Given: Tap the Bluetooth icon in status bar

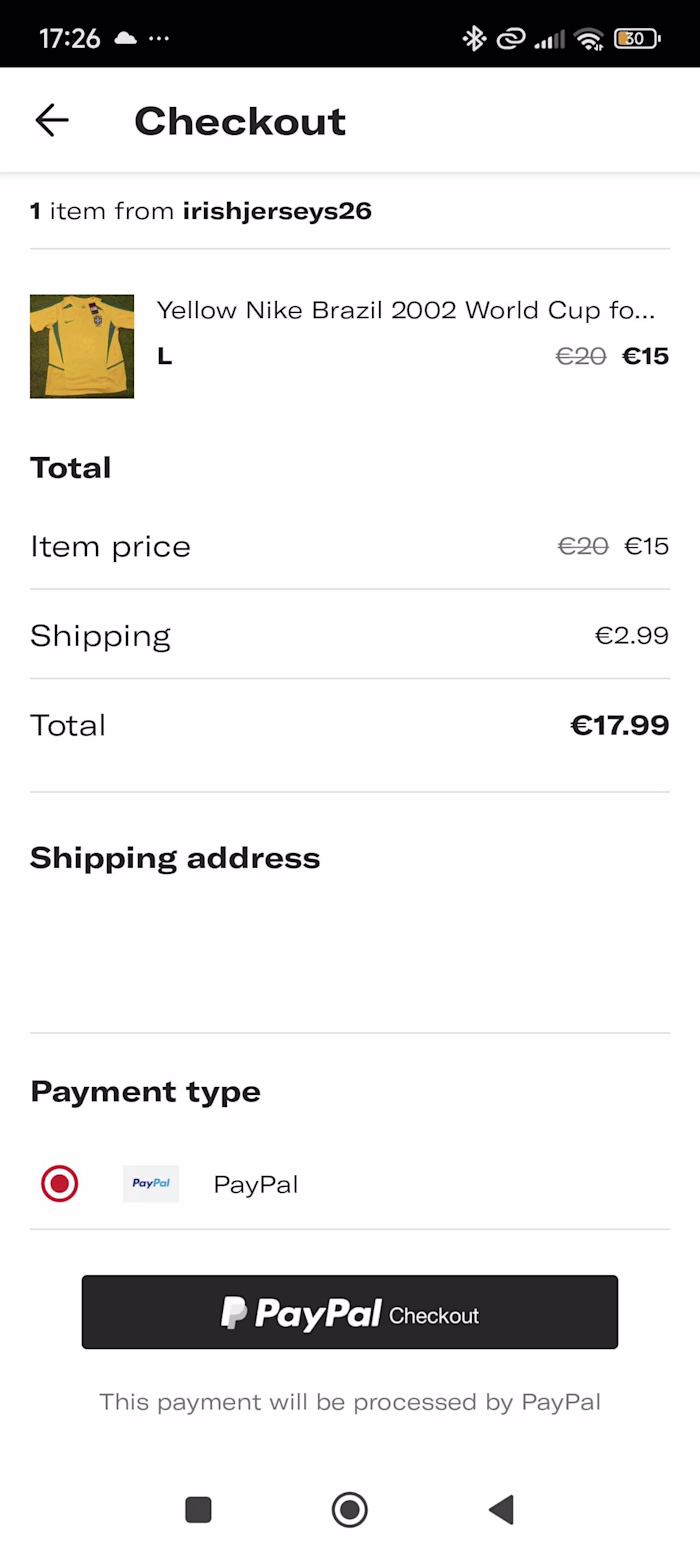Looking at the screenshot, I should (x=473, y=37).
